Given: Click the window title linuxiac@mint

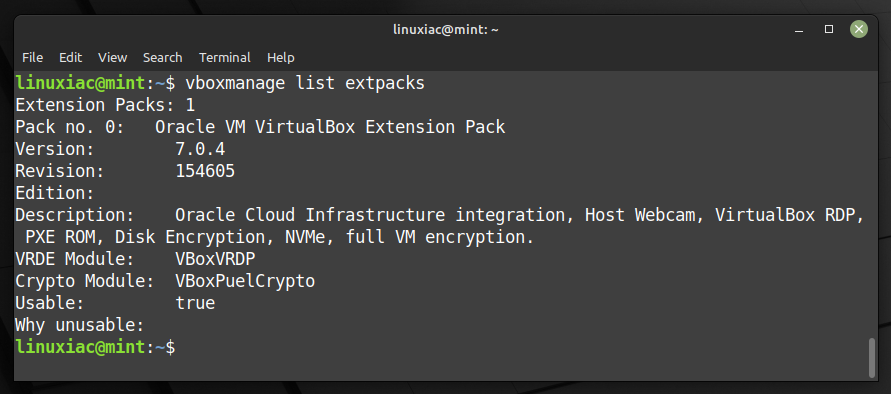Looking at the screenshot, I should [446, 30].
